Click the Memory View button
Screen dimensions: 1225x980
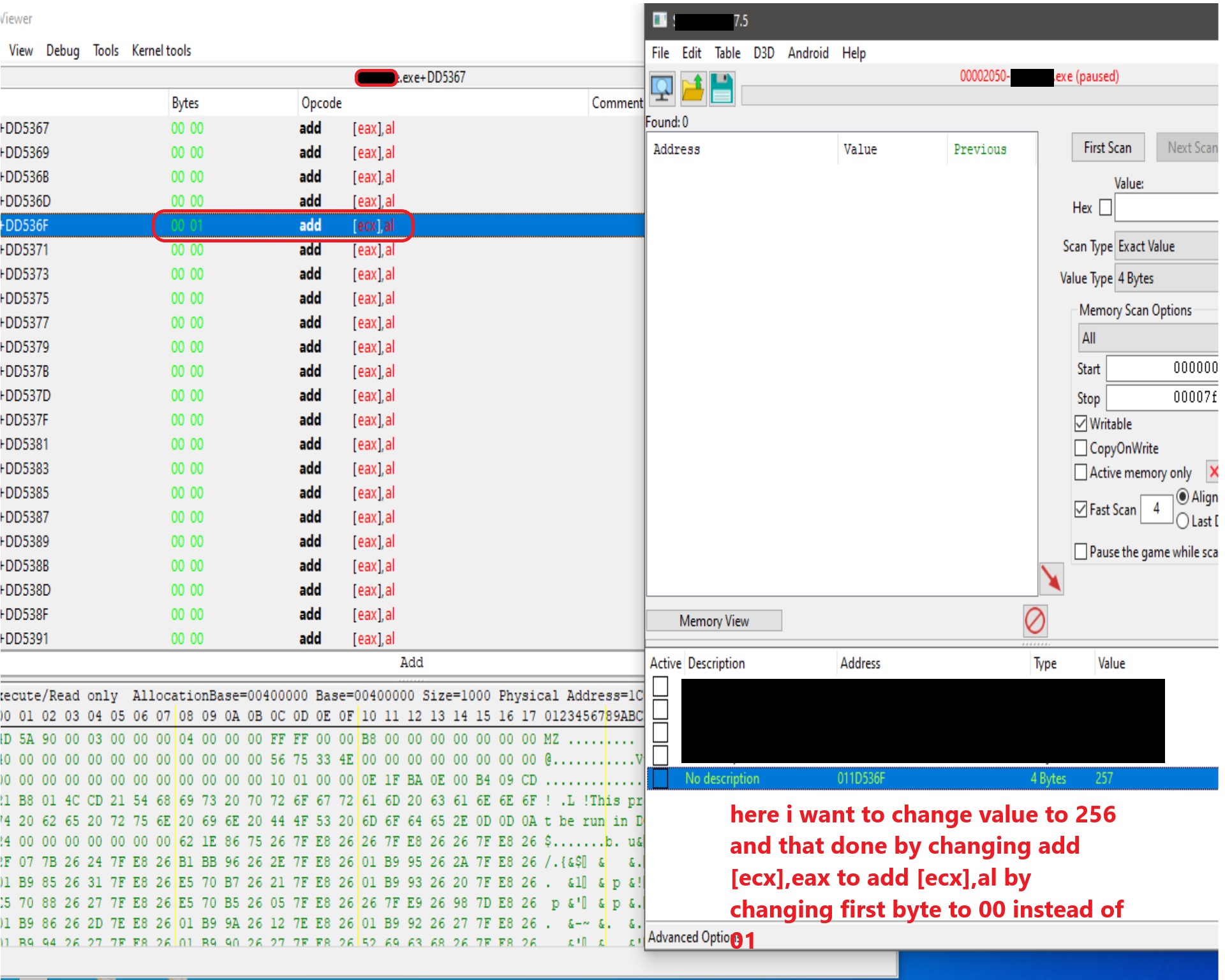point(714,621)
